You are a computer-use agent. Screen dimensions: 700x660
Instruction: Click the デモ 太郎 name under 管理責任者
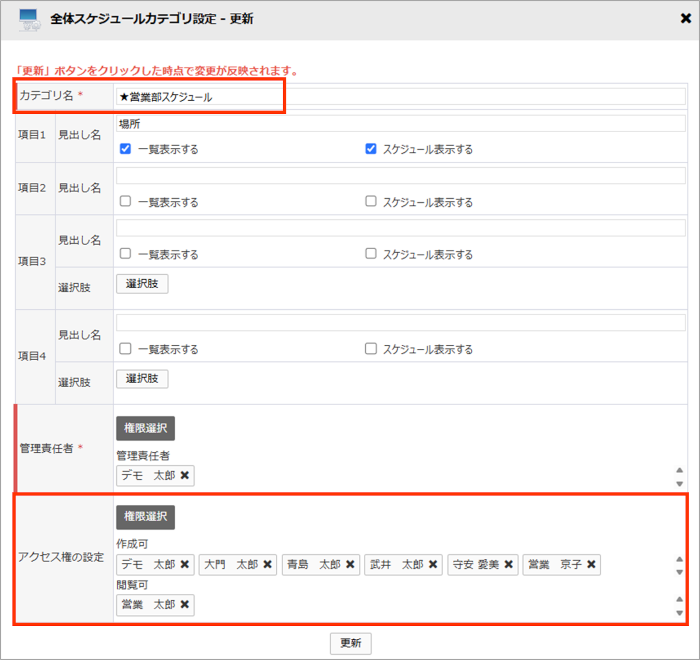pos(148,476)
